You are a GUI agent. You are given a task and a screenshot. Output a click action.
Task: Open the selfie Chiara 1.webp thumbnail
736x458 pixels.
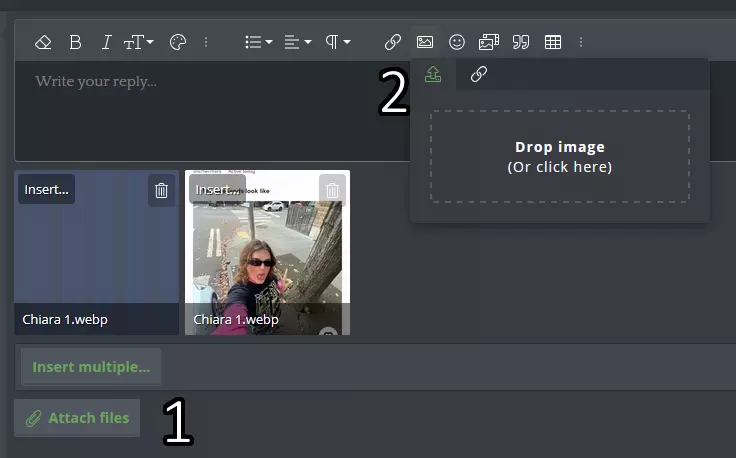pos(268,253)
